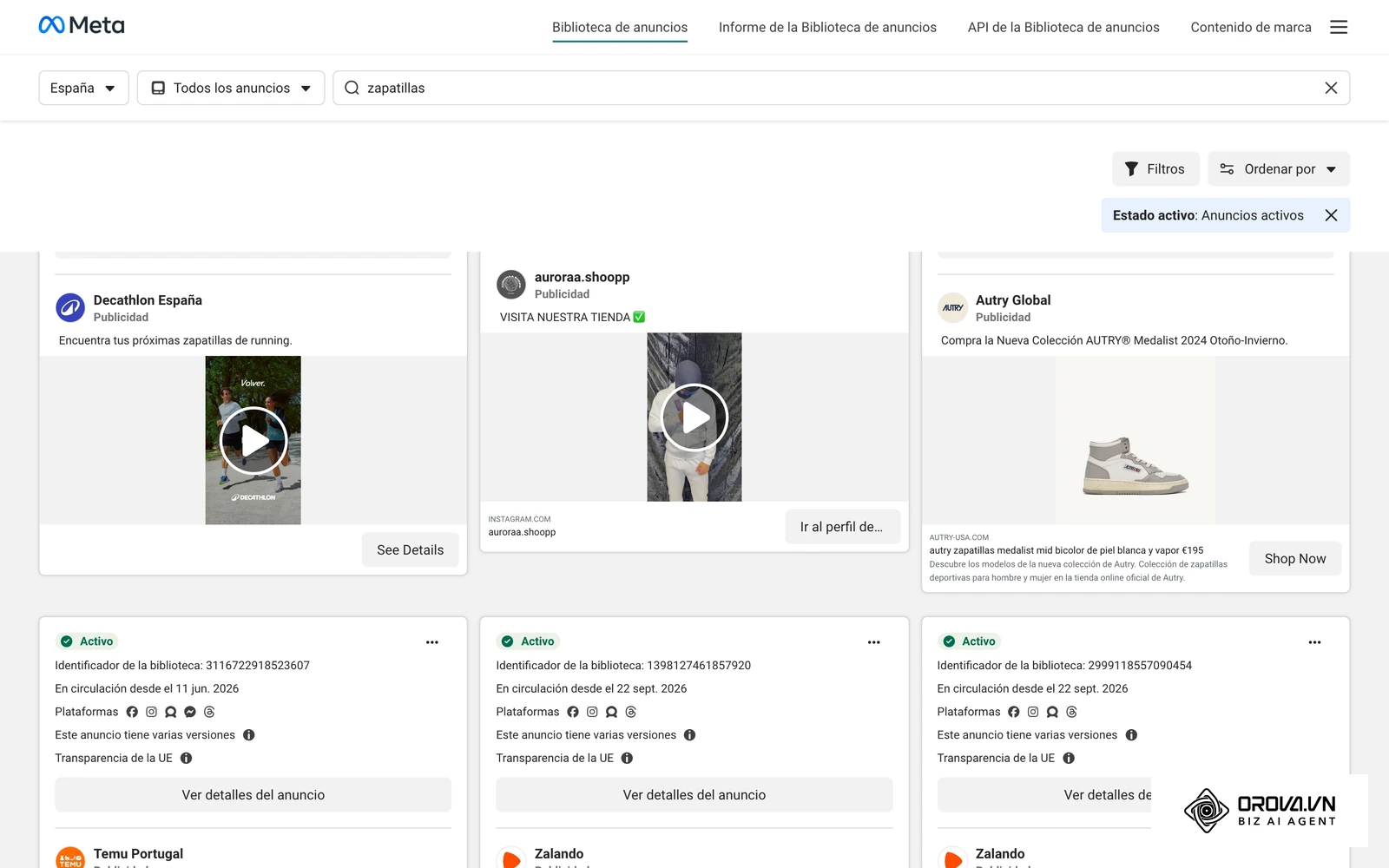The image size is (1389, 868).
Task: Open the Ordenar por dropdown
Action: click(x=1279, y=169)
